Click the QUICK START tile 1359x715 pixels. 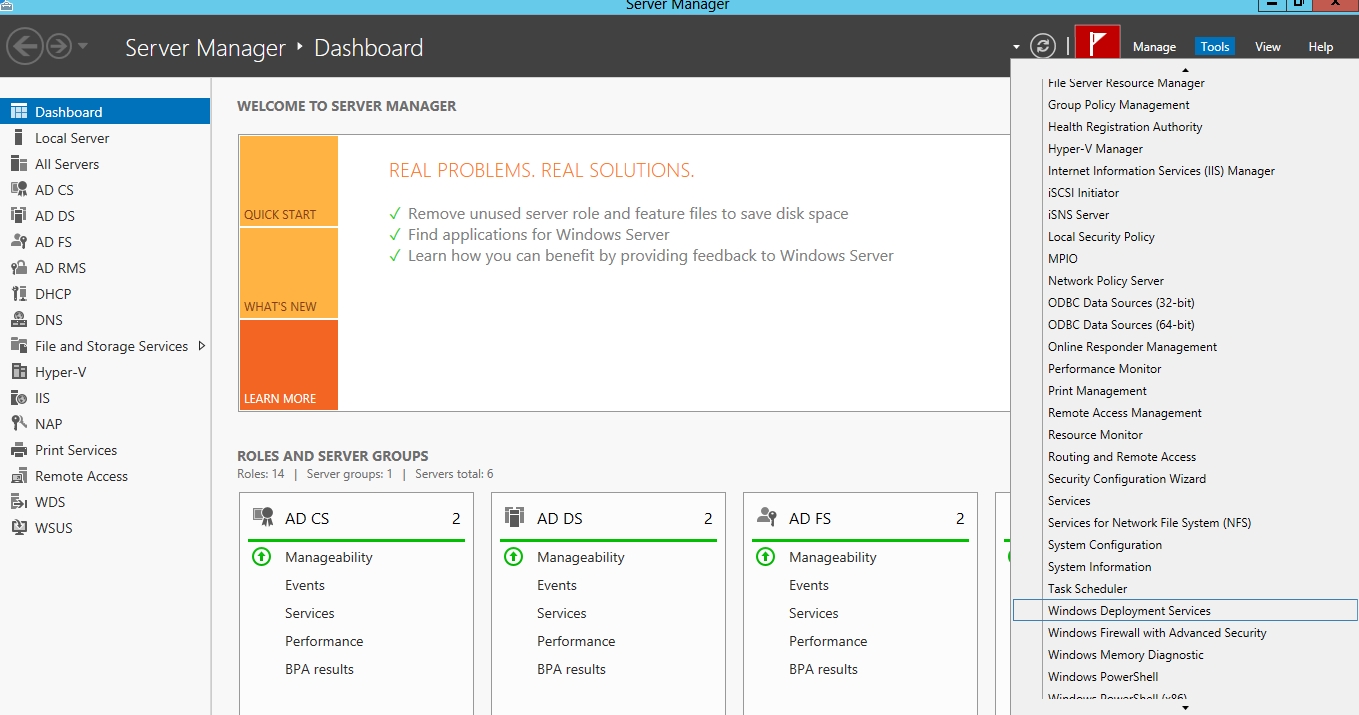[288, 182]
